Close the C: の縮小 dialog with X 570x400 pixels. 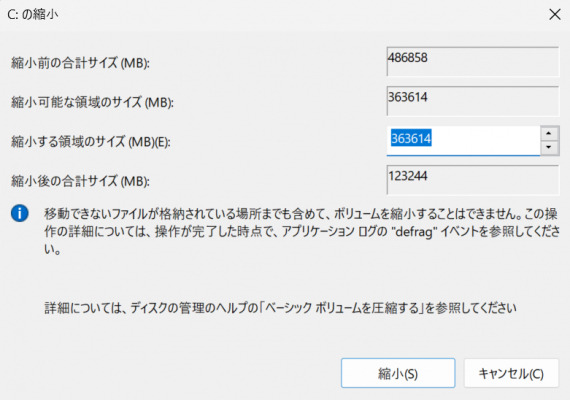tap(555, 15)
